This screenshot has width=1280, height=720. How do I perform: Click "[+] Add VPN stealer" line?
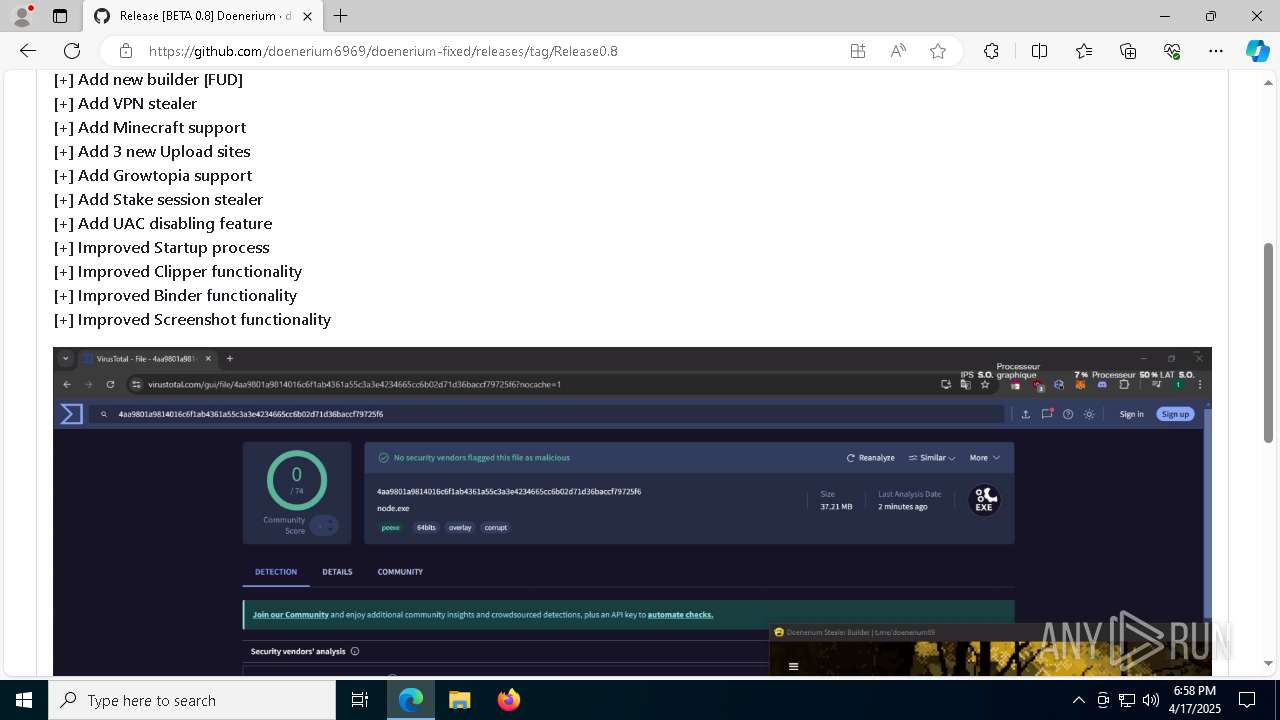[125, 104]
